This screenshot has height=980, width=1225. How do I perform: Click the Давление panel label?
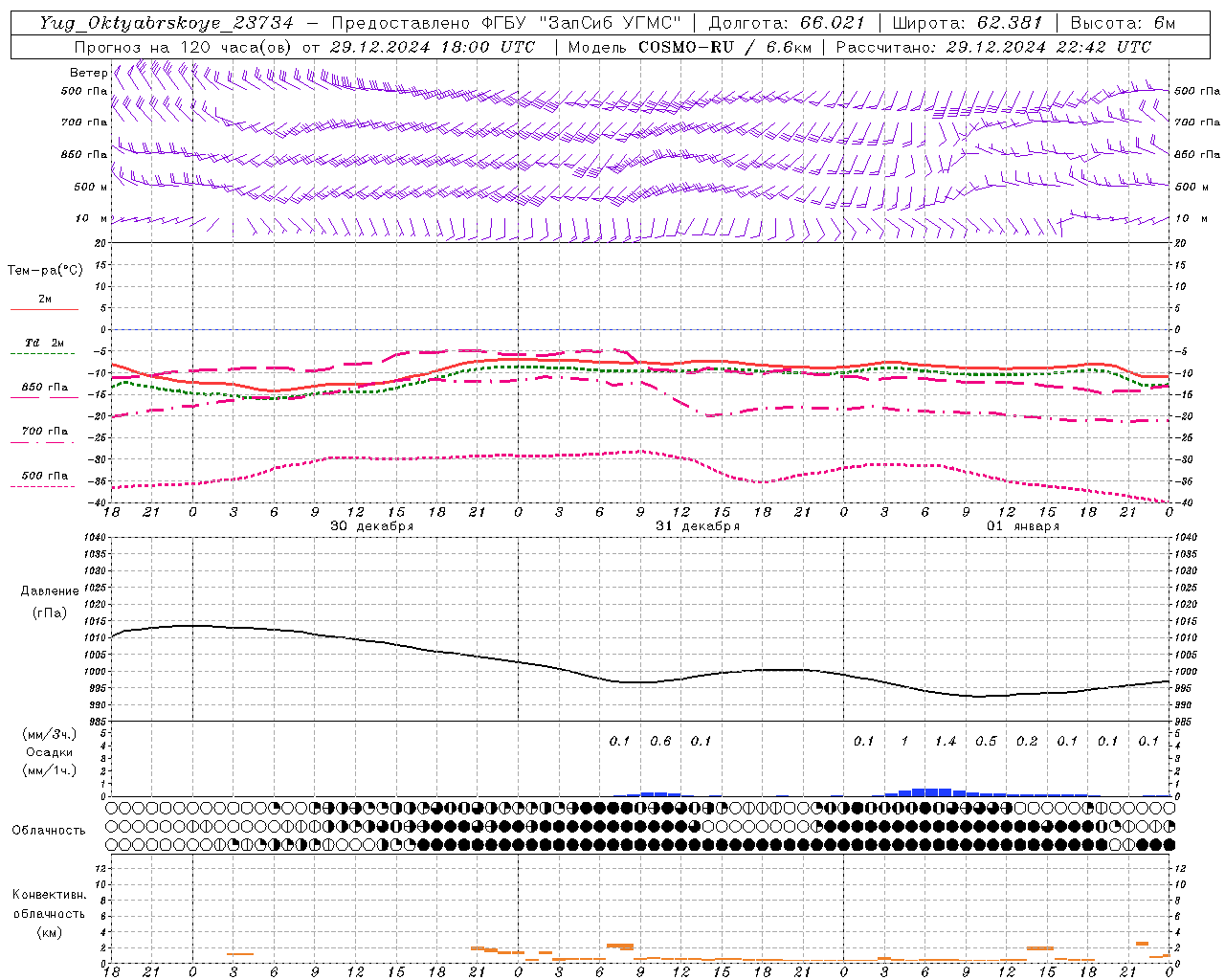click(50, 591)
